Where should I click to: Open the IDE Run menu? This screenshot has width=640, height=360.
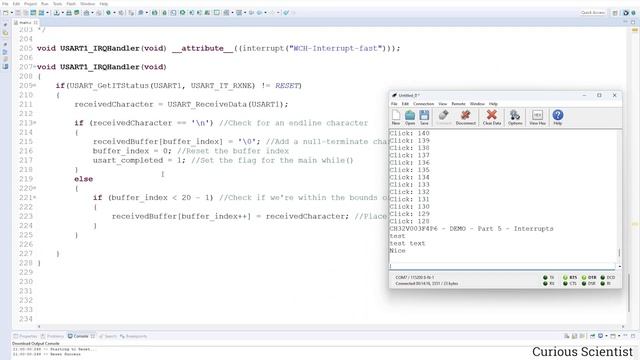point(44,4)
